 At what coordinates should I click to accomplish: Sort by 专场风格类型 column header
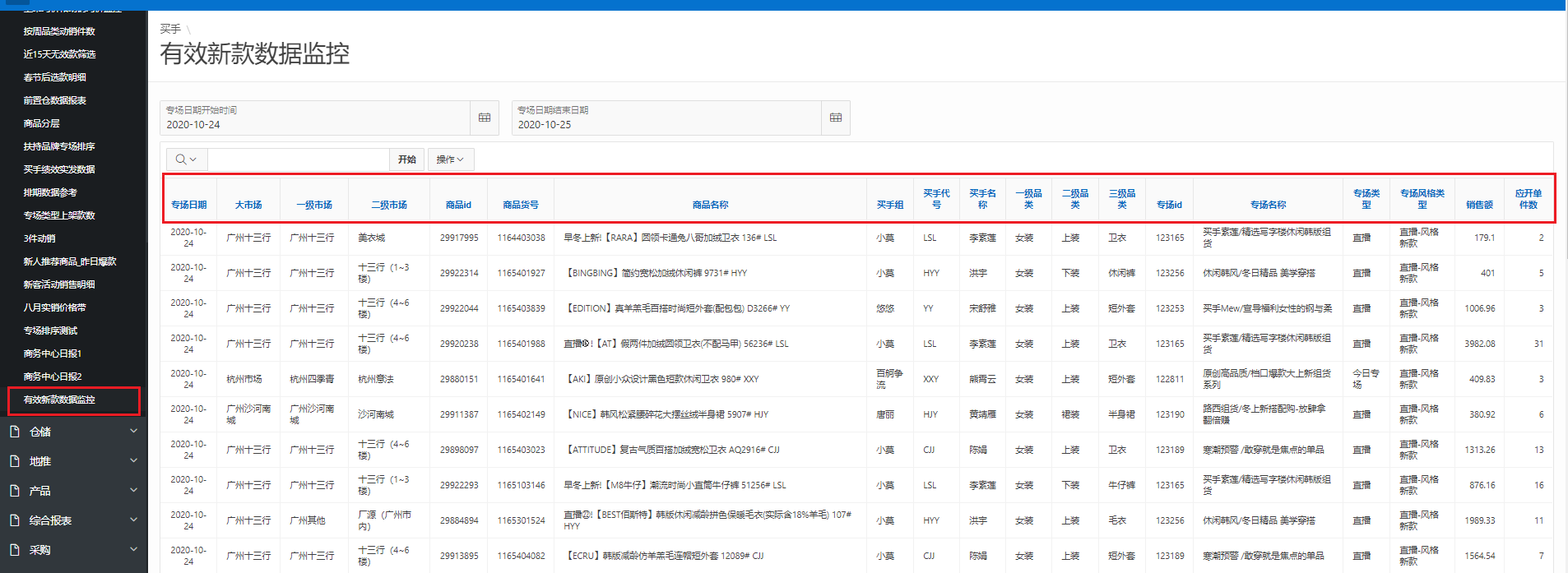pos(1422,199)
